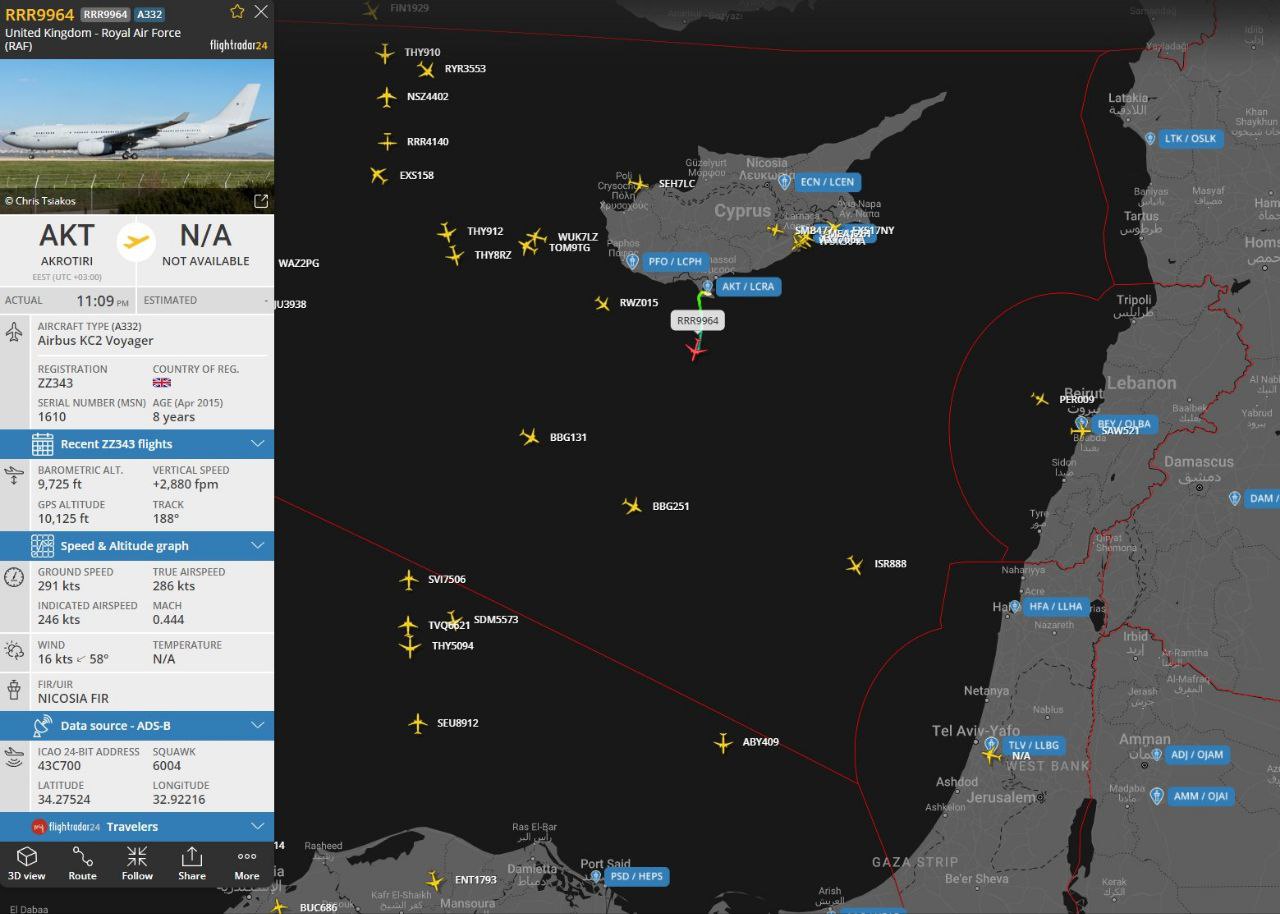Show the flight Route
This screenshot has height=914, width=1280.
[x=82, y=864]
